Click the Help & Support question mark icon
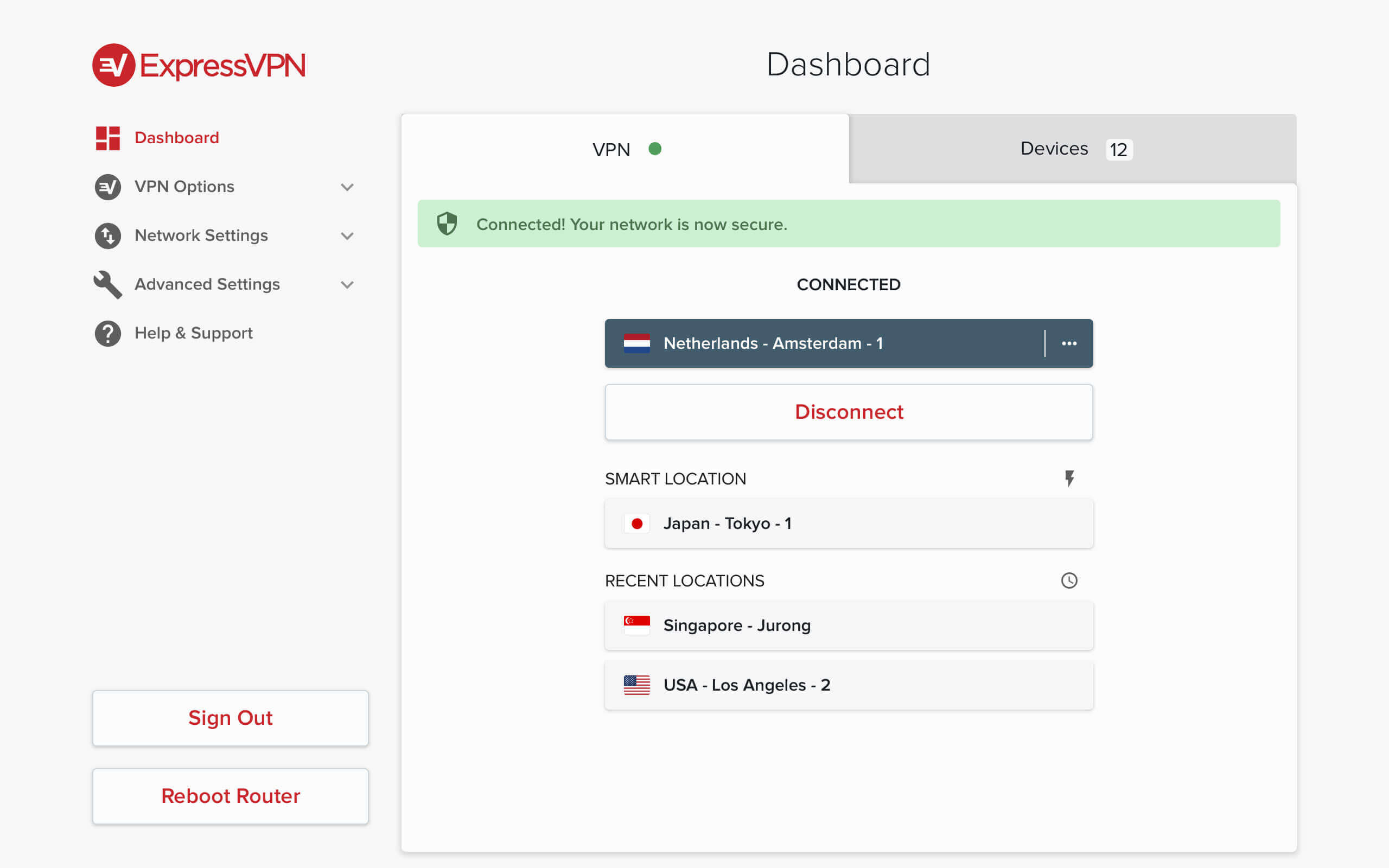The image size is (1389, 868). (107, 332)
